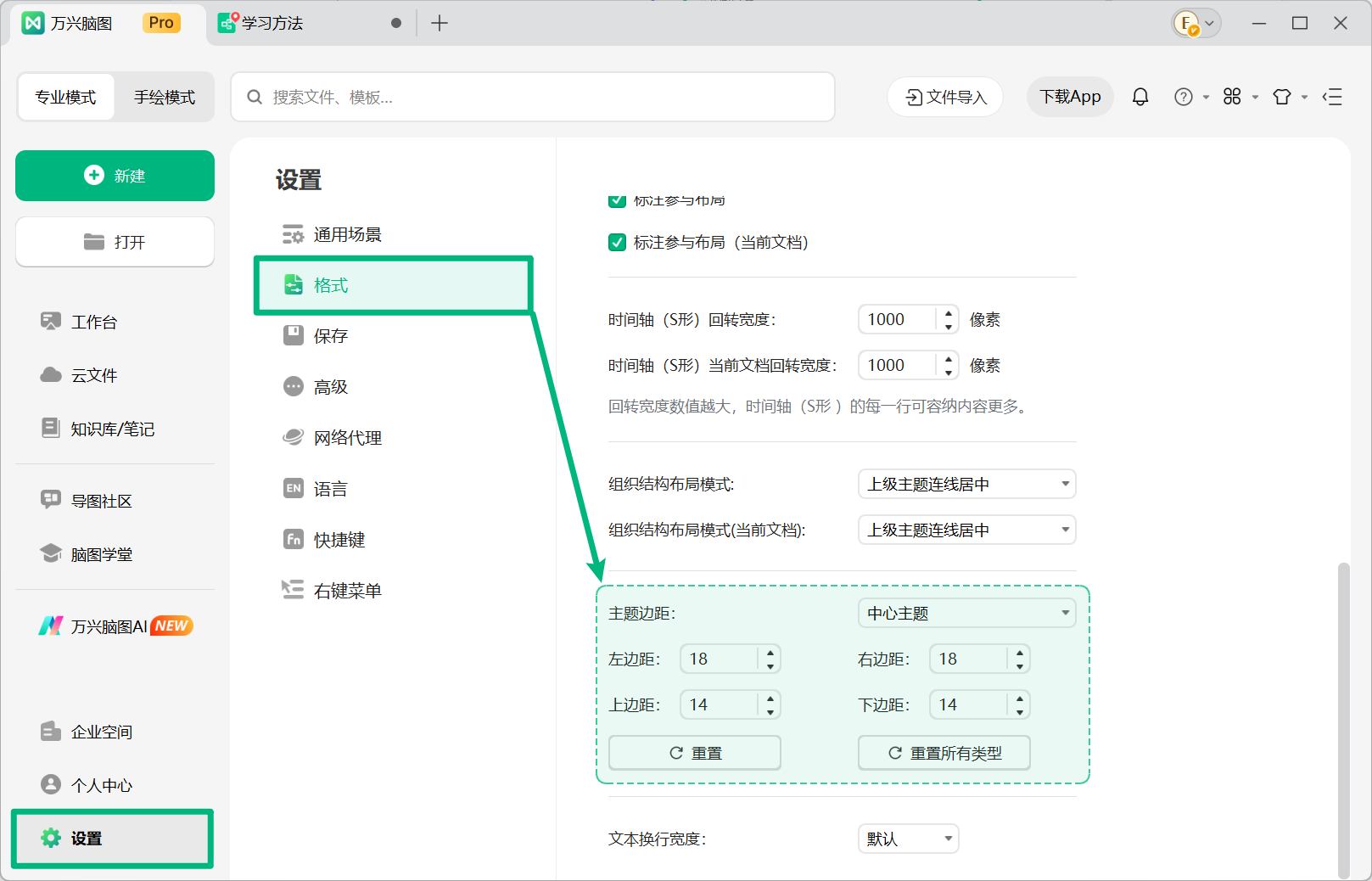This screenshot has width=1372, height=881.
Task: Switch to 专业模式
Action: click(x=65, y=97)
